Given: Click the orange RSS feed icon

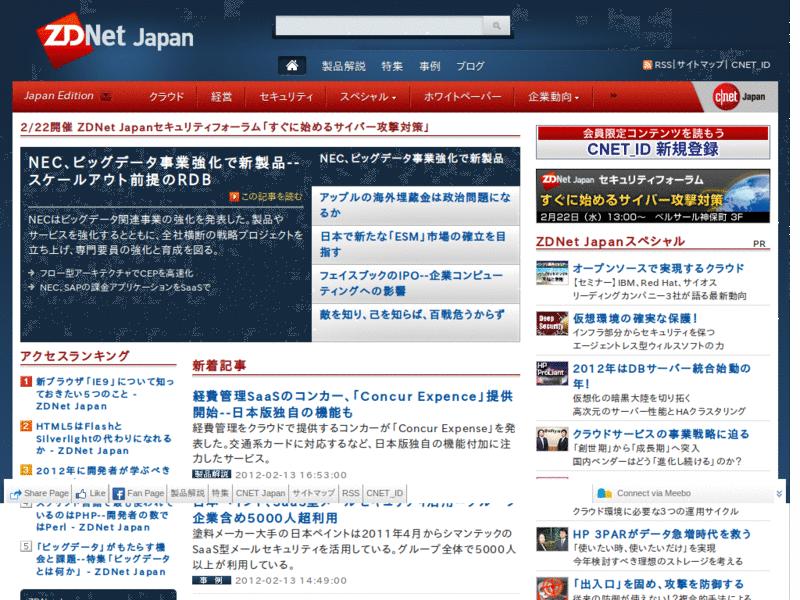Looking at the screenshot, I should tap(647, 65).
